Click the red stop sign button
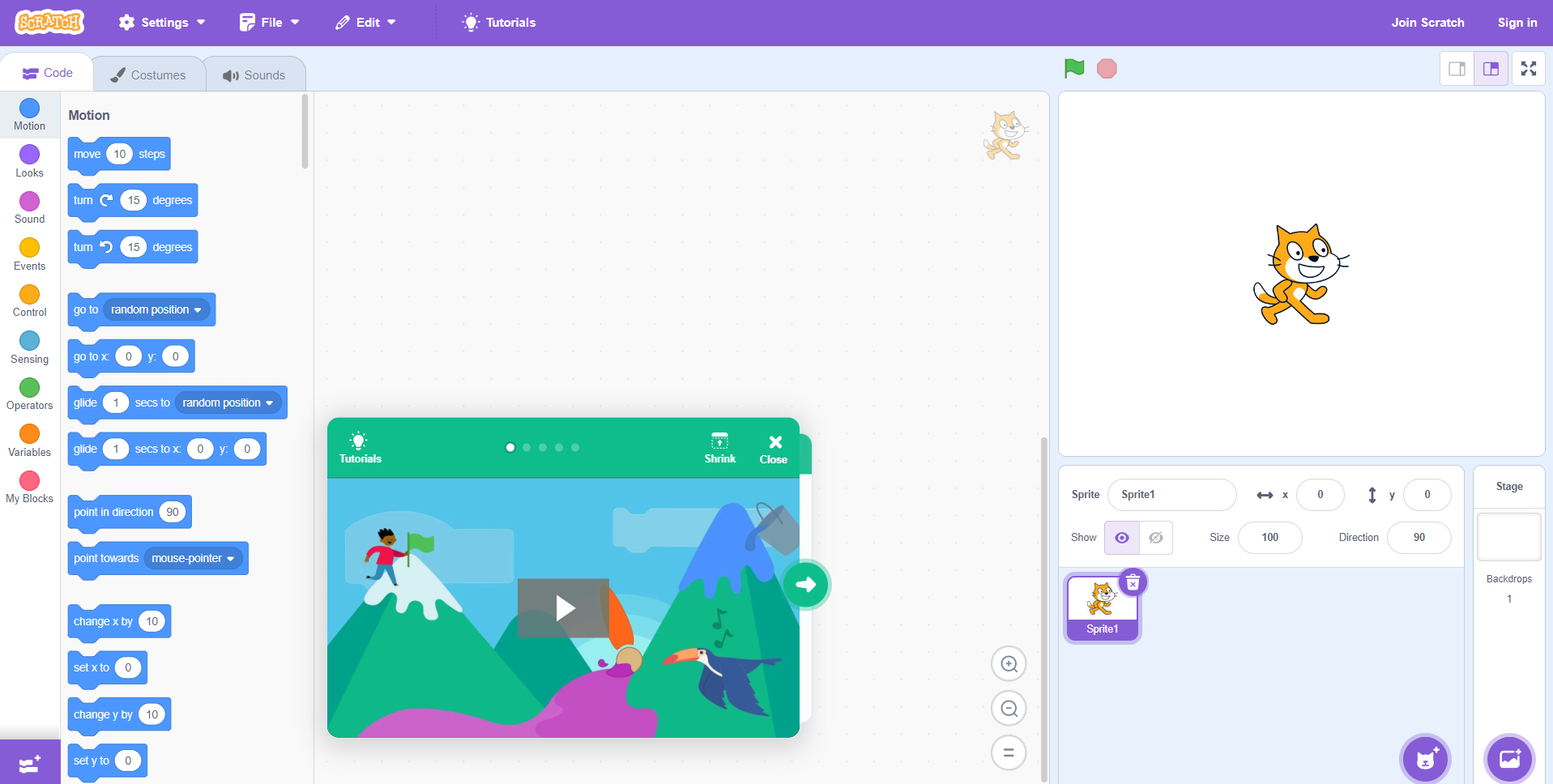 click(x=1107, y=69)
